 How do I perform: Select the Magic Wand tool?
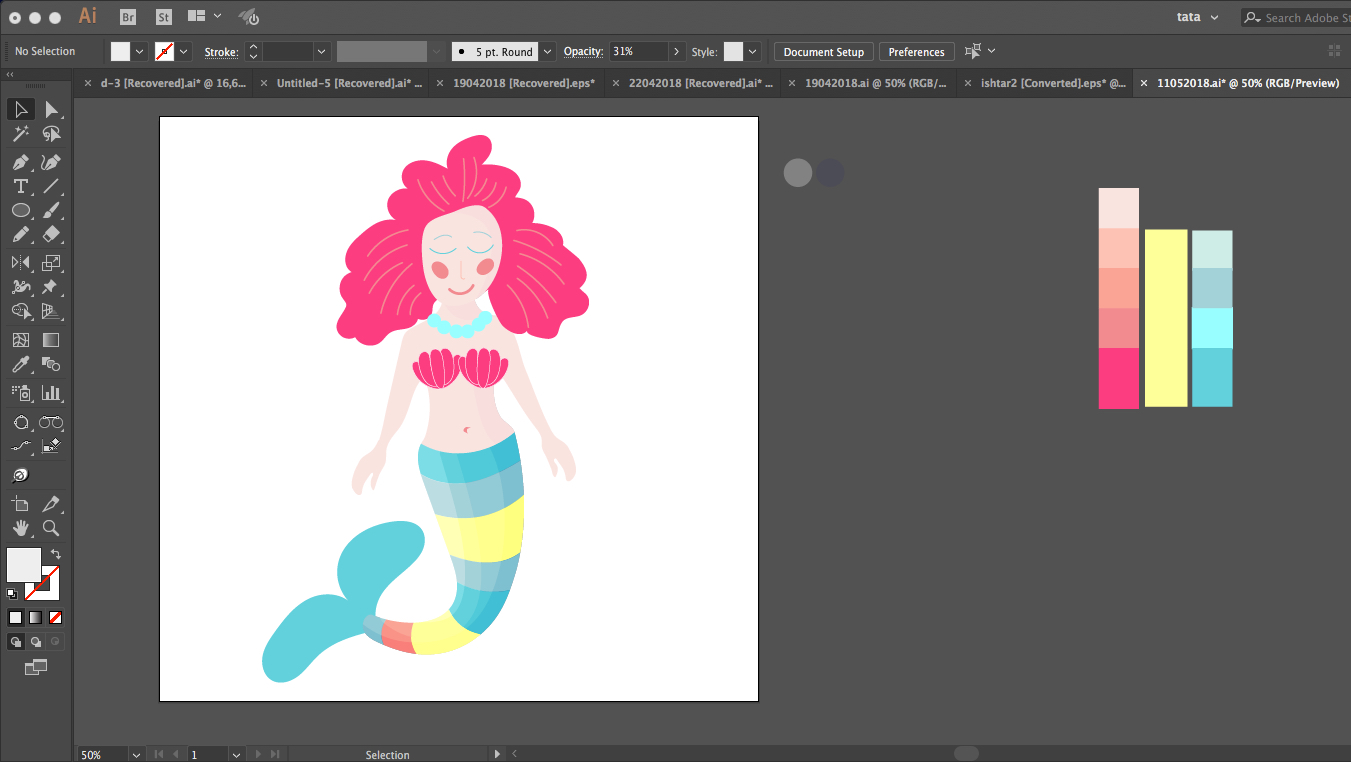click(21, 134)
